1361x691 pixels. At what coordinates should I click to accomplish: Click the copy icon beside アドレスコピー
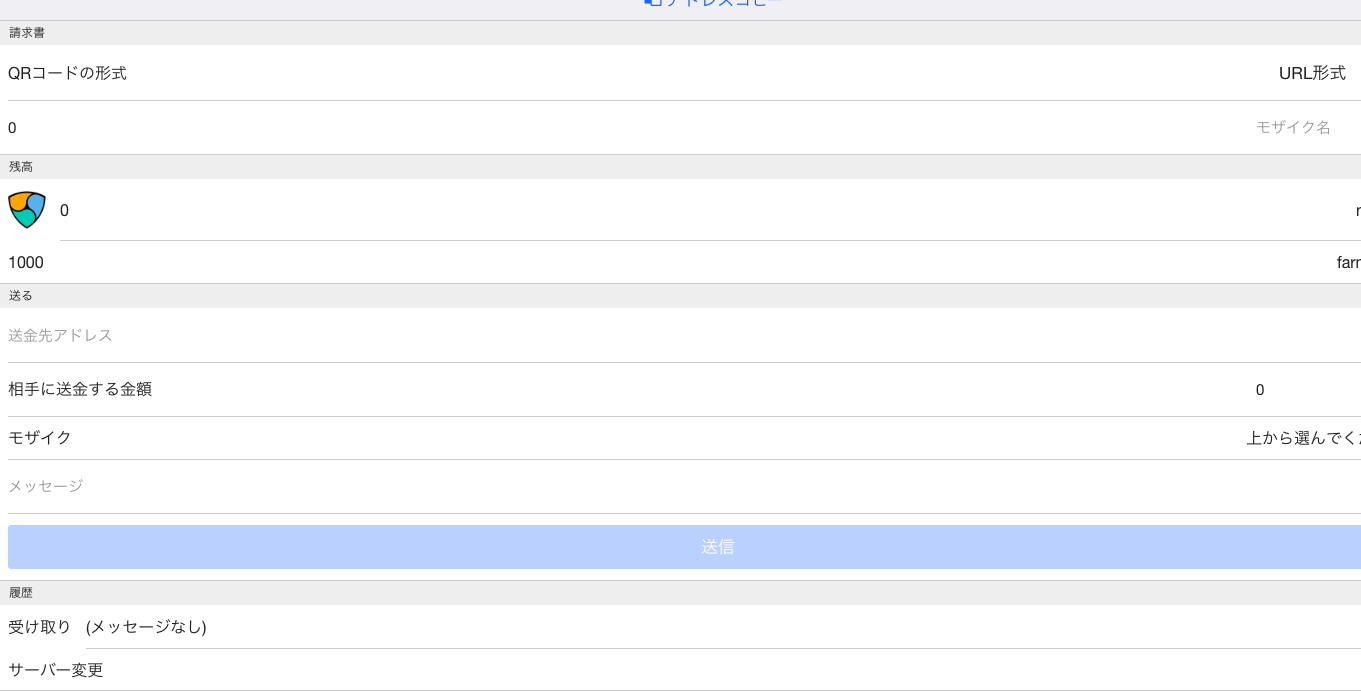653,3
